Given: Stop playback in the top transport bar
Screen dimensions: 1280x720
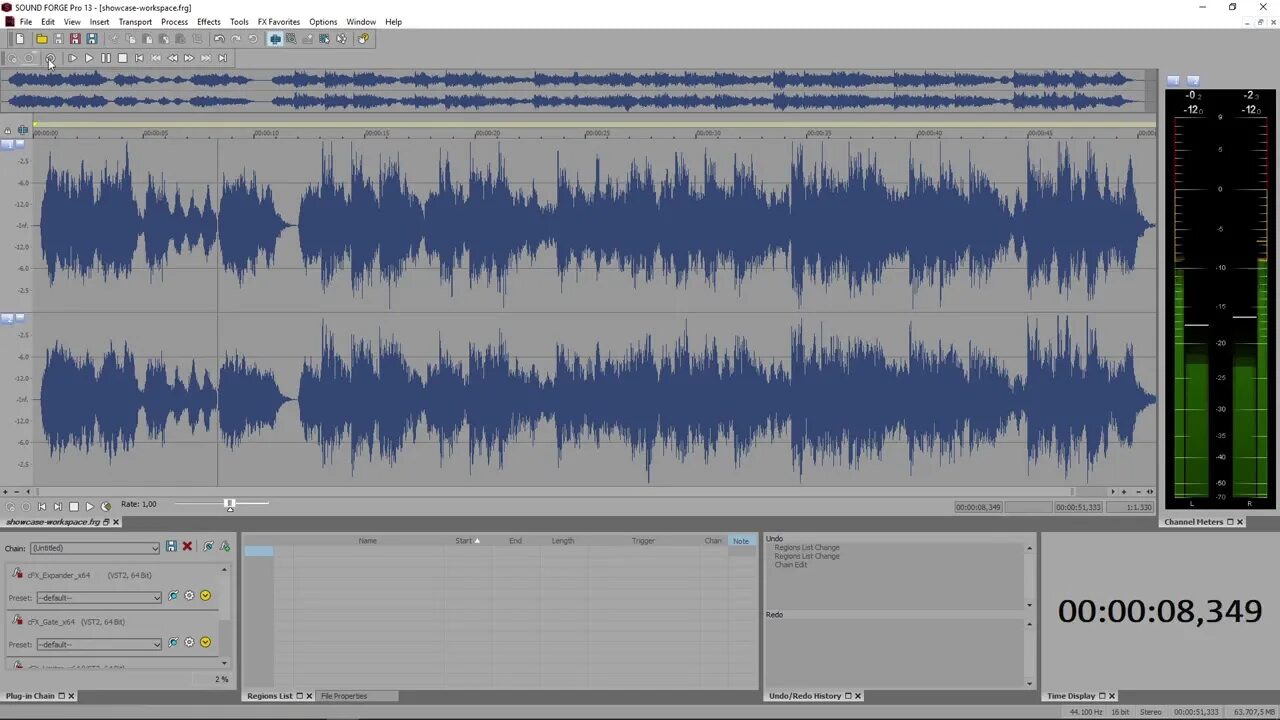Looking at the screenshot, I should coord(122,58).
